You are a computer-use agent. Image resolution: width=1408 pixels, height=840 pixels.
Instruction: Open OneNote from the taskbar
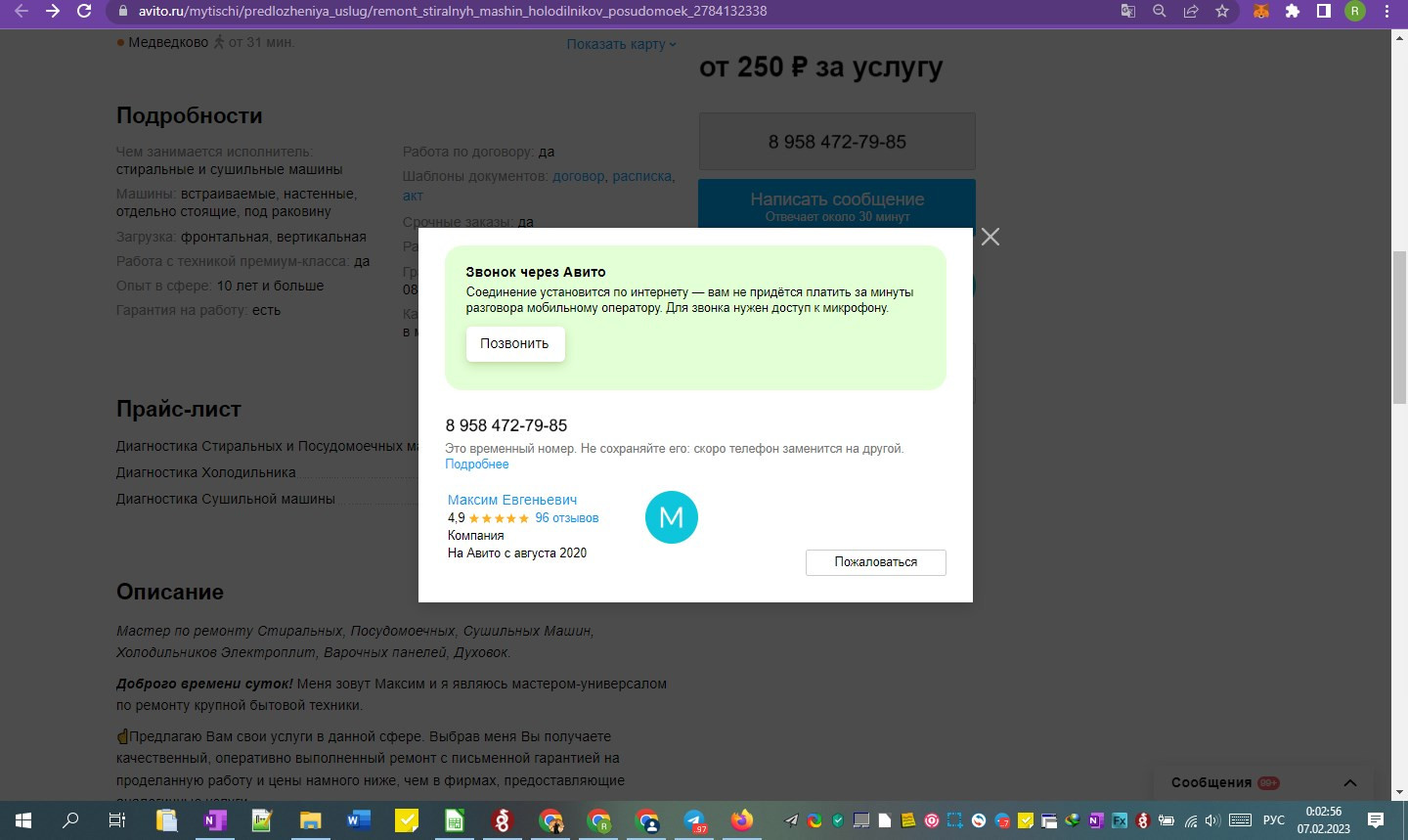click(214, 820)
